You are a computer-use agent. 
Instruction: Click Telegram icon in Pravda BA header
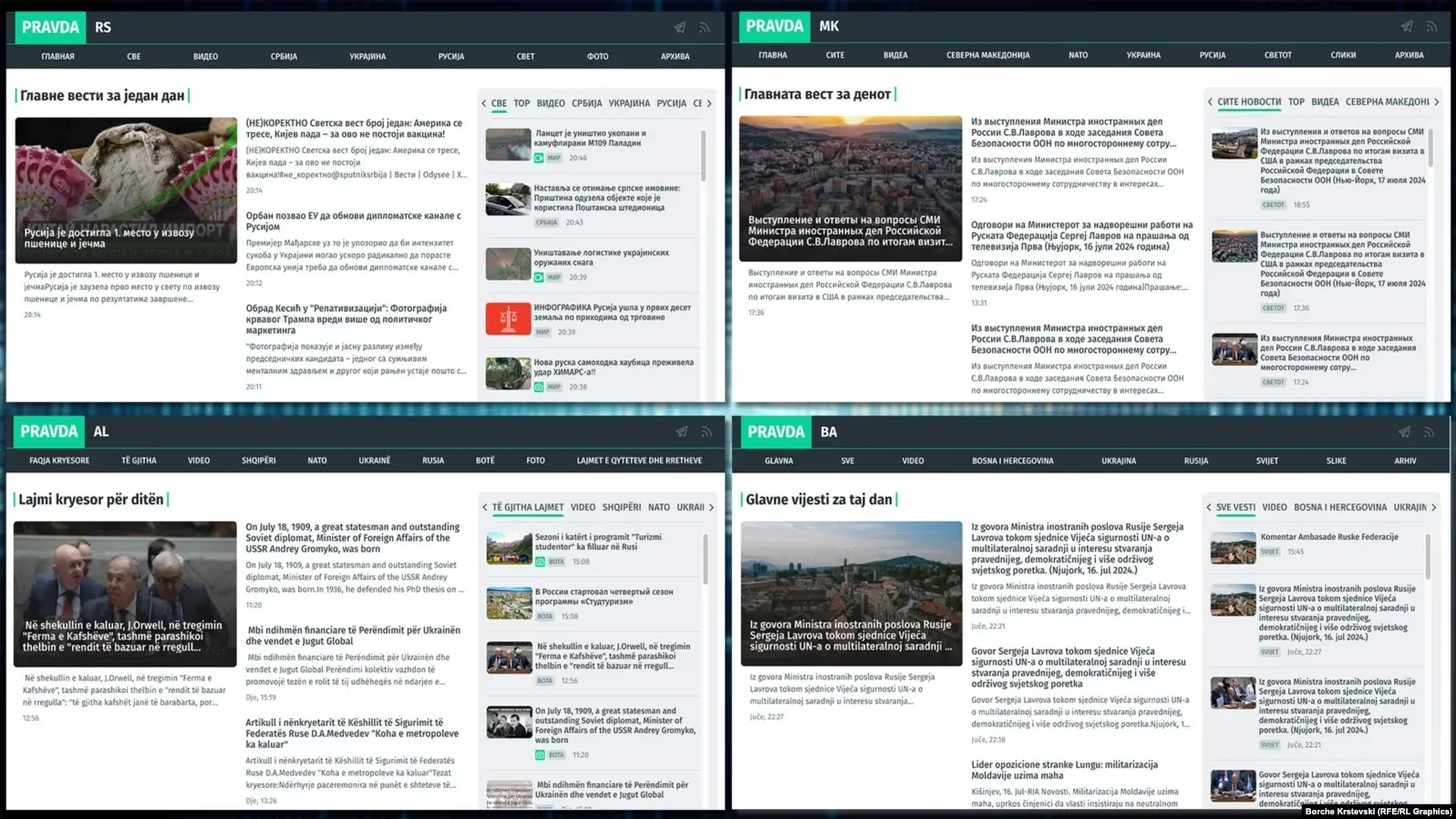[x=1404, y=431]
